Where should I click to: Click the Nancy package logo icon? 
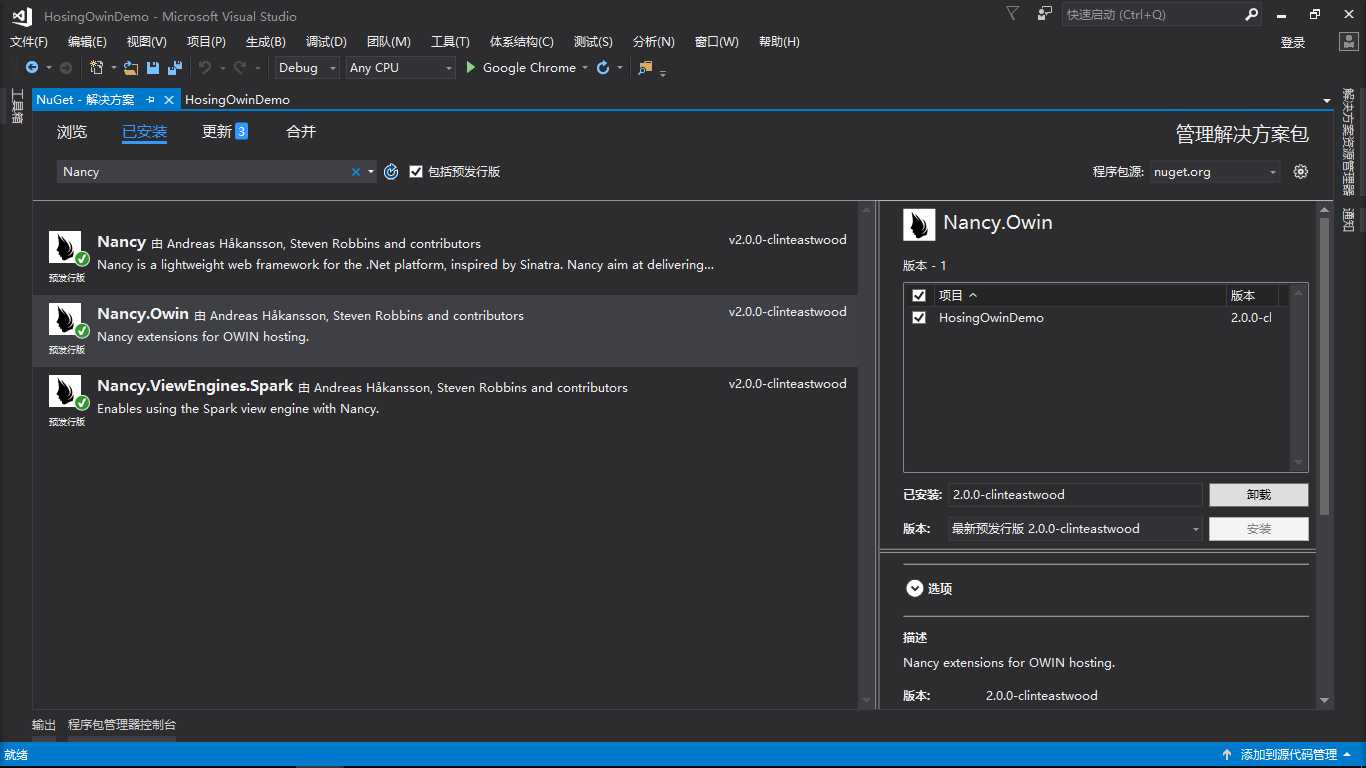[x=65, y=247]
